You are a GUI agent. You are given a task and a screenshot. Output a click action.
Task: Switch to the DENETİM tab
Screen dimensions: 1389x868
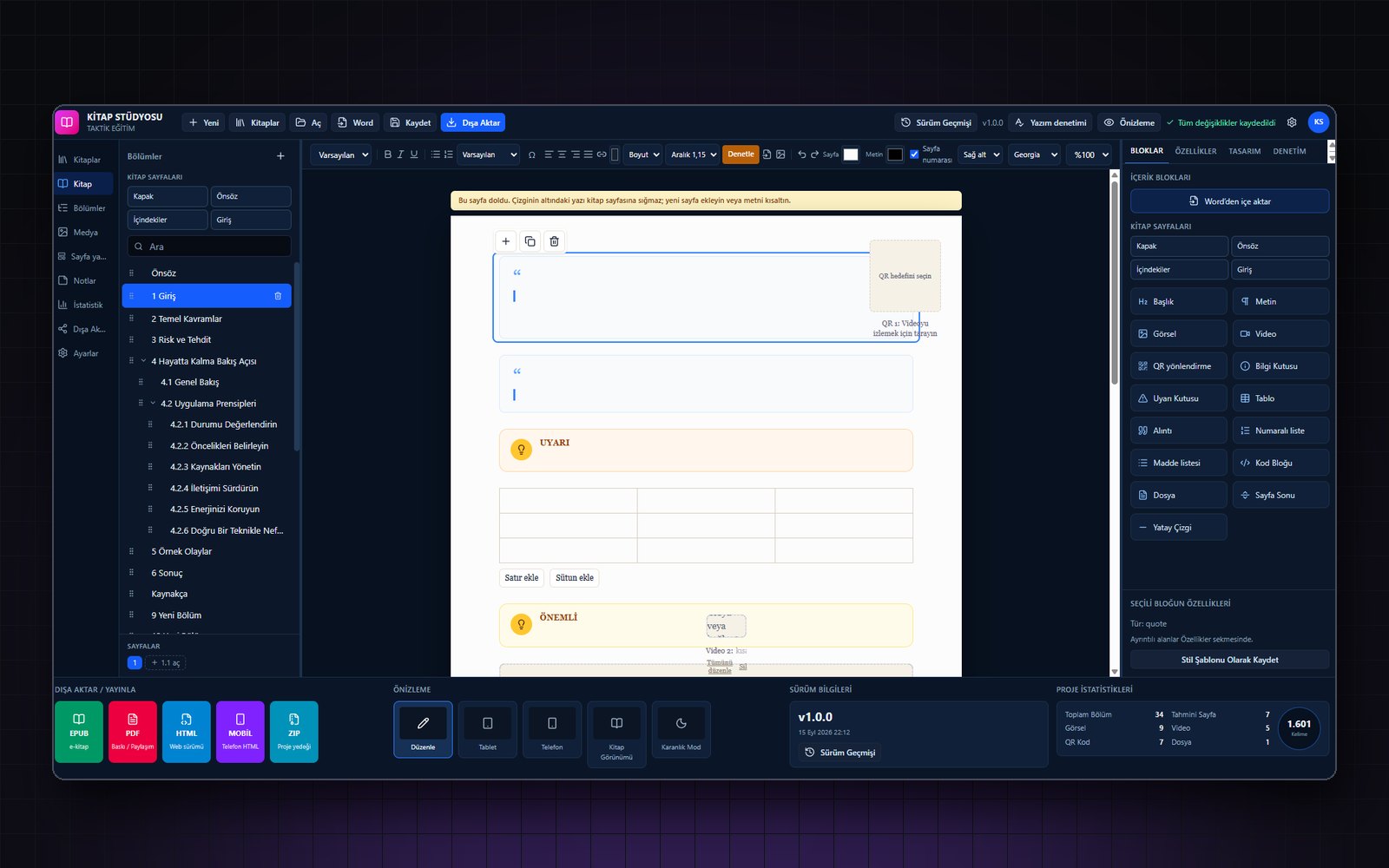pos(1289,151)
